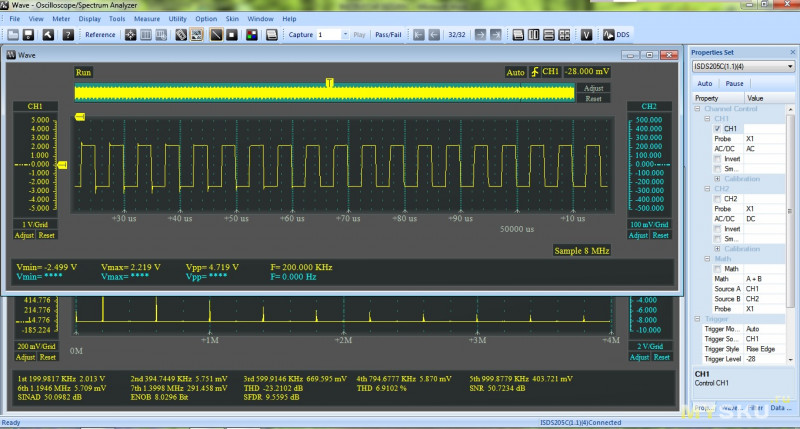Click the trigger position T marker
This screenshot has height=429, width=800.
click(330, 83)
